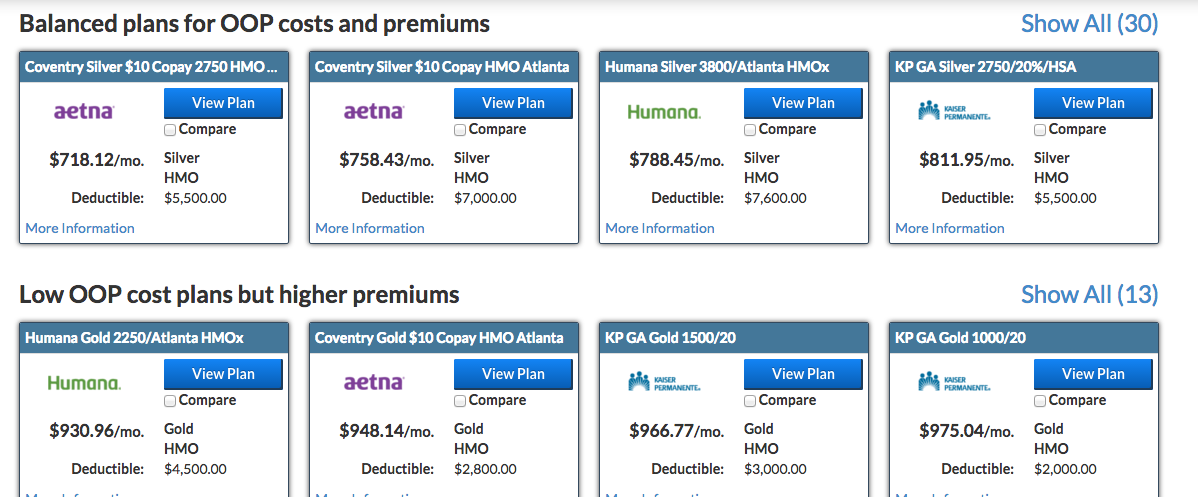Check Compare for Coventry Silver $10 Copay 2750 plan
Viewport: 1198px width, 497px height.
point(170,130)
